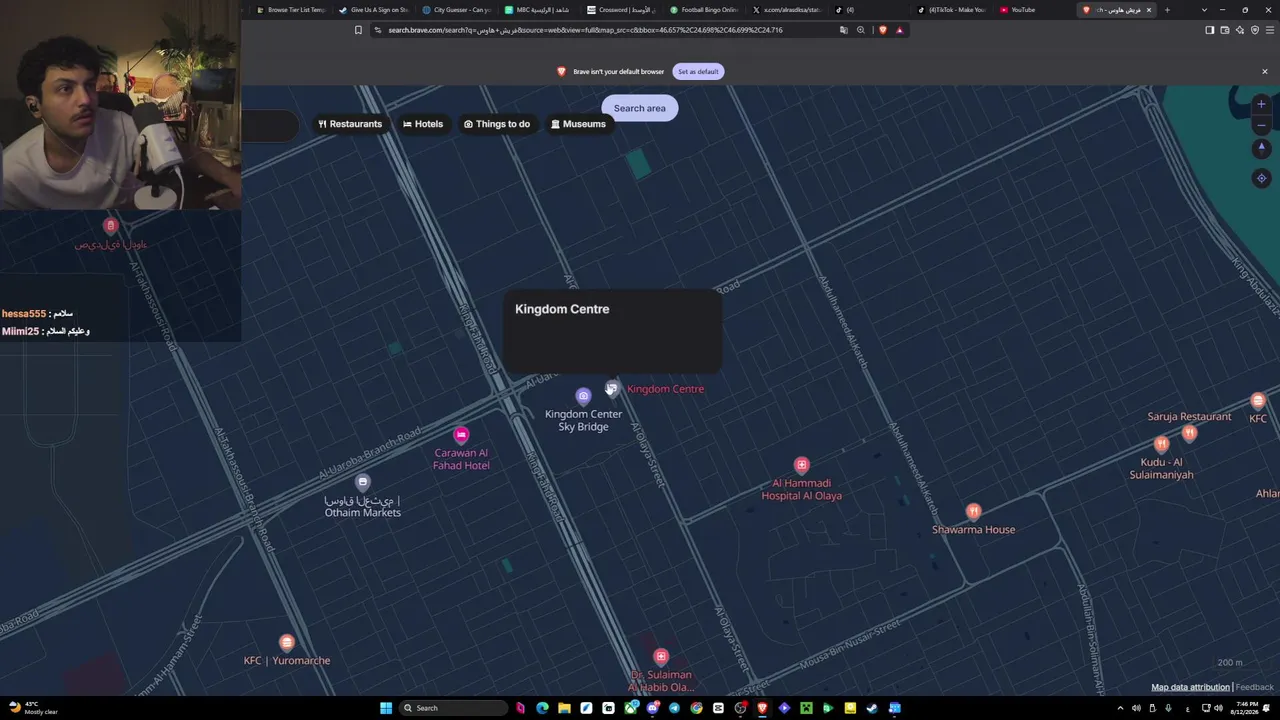Click the Windows taskbar Search box
This screenshot has width=1280, height=720.
[x=453, y=708]
